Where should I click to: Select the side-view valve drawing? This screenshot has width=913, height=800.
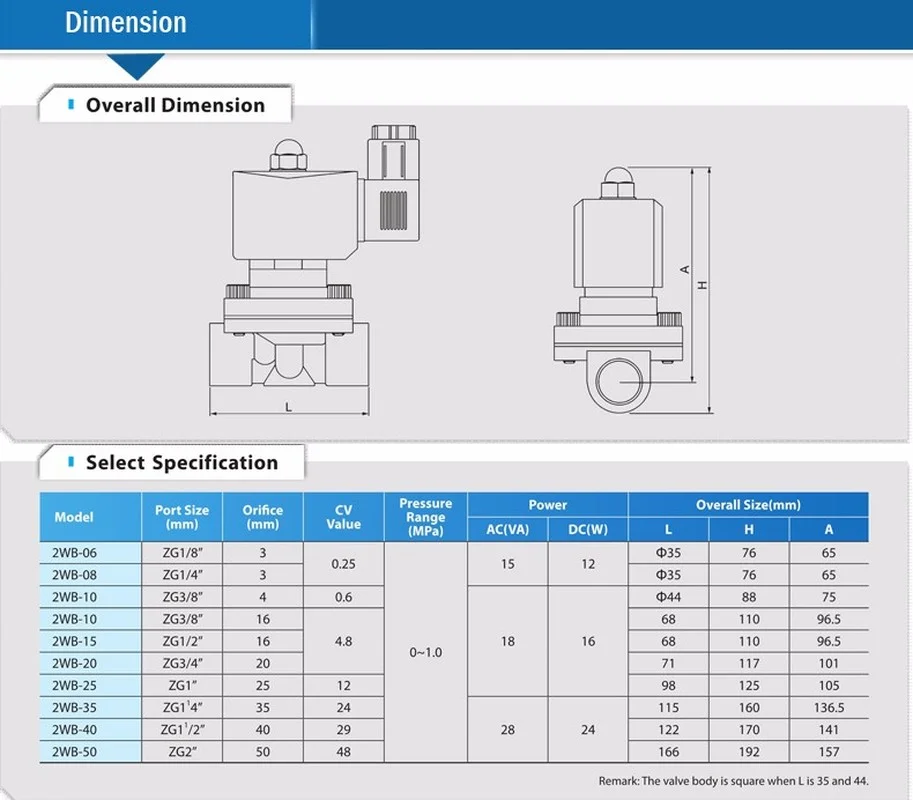(x=618, y=290)
